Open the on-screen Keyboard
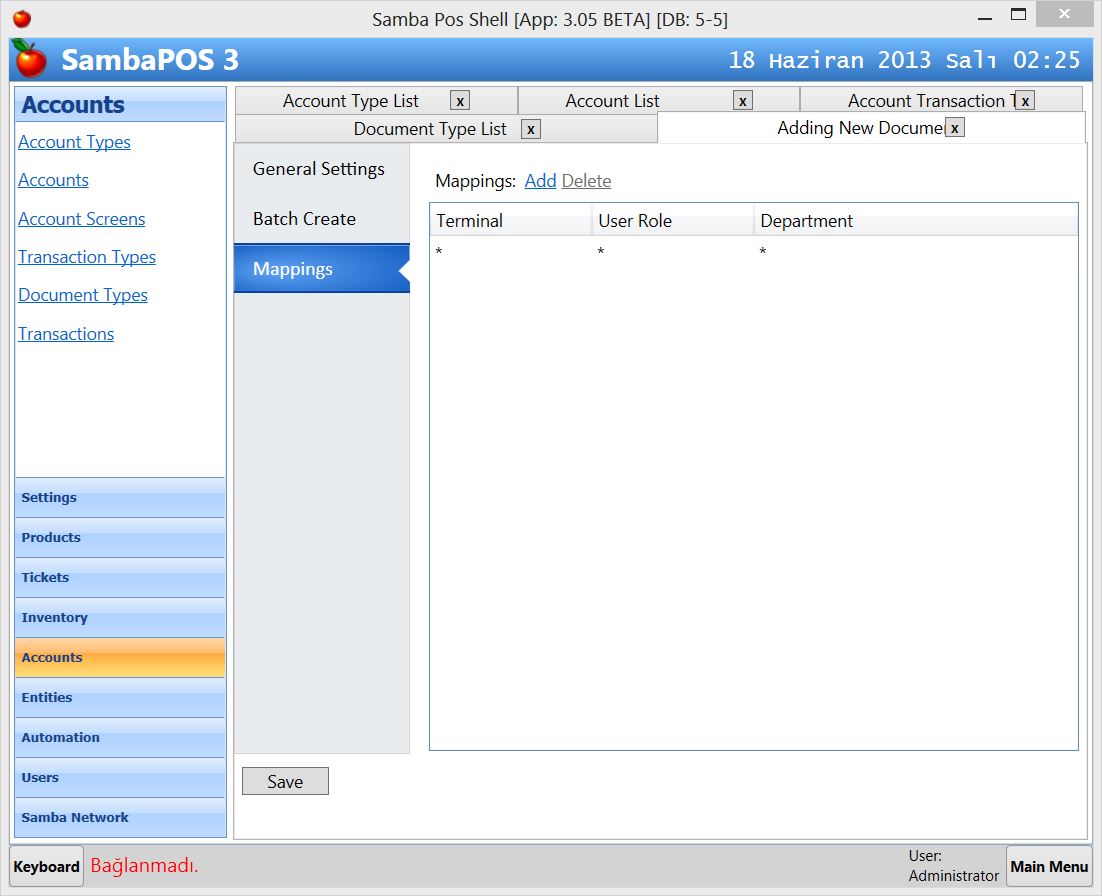 click(45, 866)
